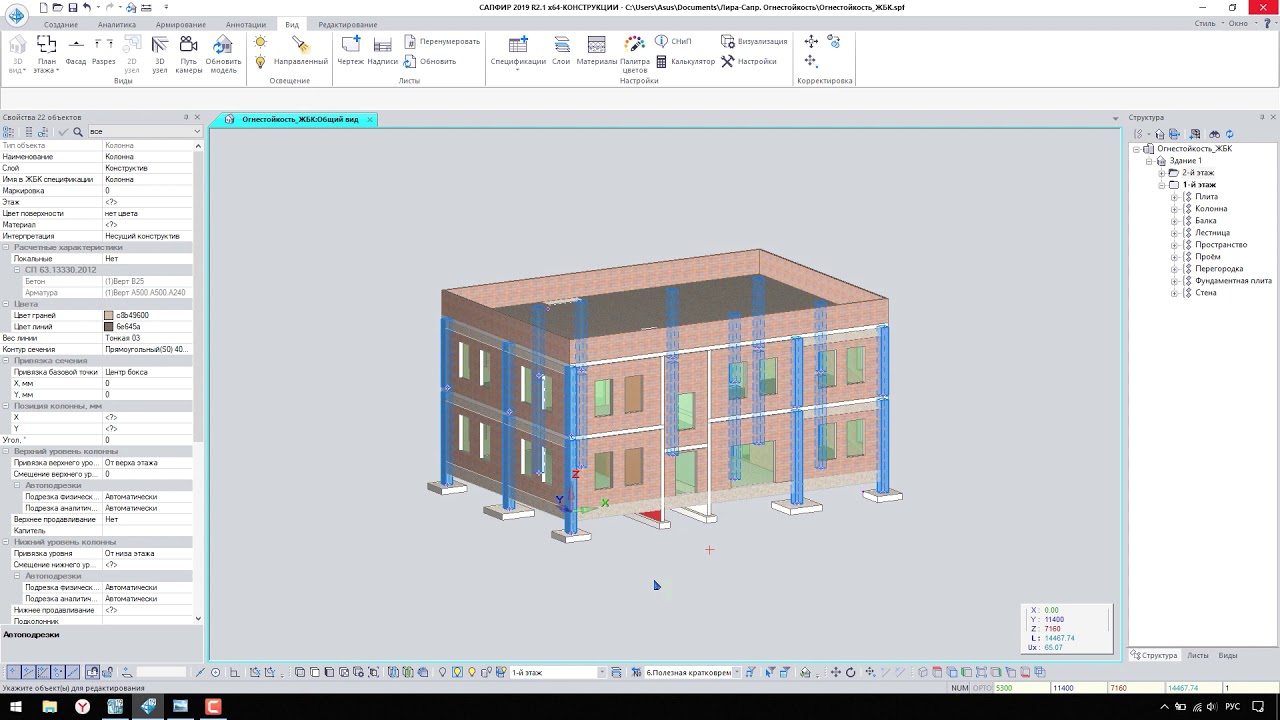Switch to the Армирование ribbon tab
Viewport: 1280px width, 720px height.
click(180, 24)
